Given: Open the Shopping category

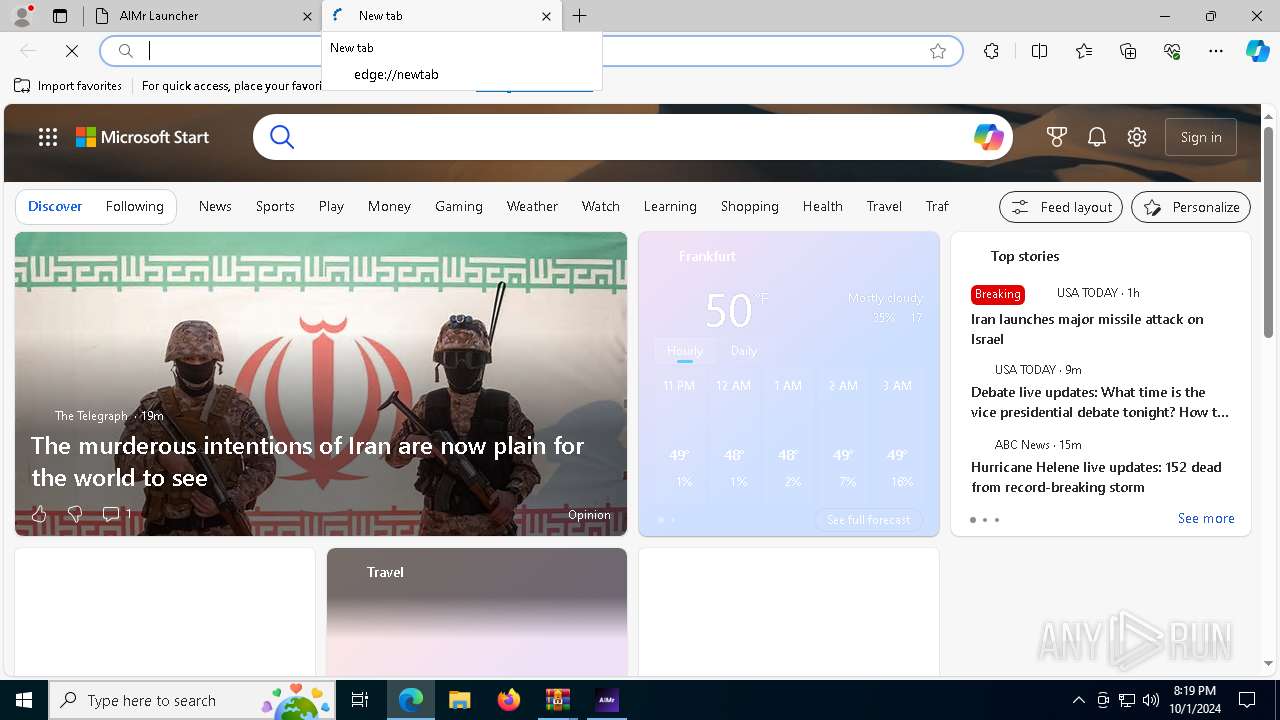Looking at the screenshot, I should click(x=749, y=206).
